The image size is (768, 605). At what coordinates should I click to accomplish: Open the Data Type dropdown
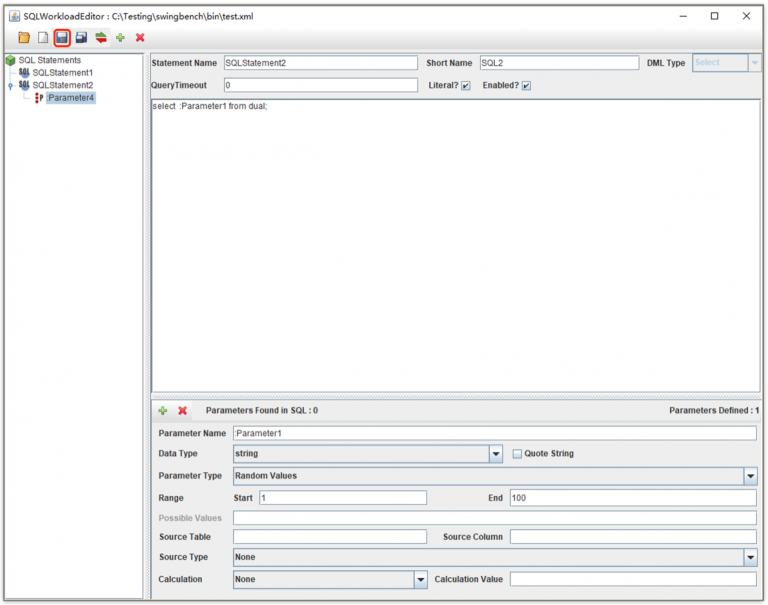pos(495,454)
